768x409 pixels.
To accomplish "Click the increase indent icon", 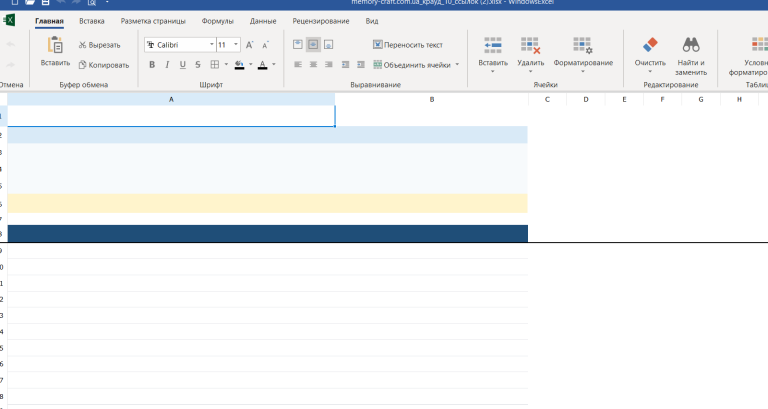I will [x=361, y=65].
